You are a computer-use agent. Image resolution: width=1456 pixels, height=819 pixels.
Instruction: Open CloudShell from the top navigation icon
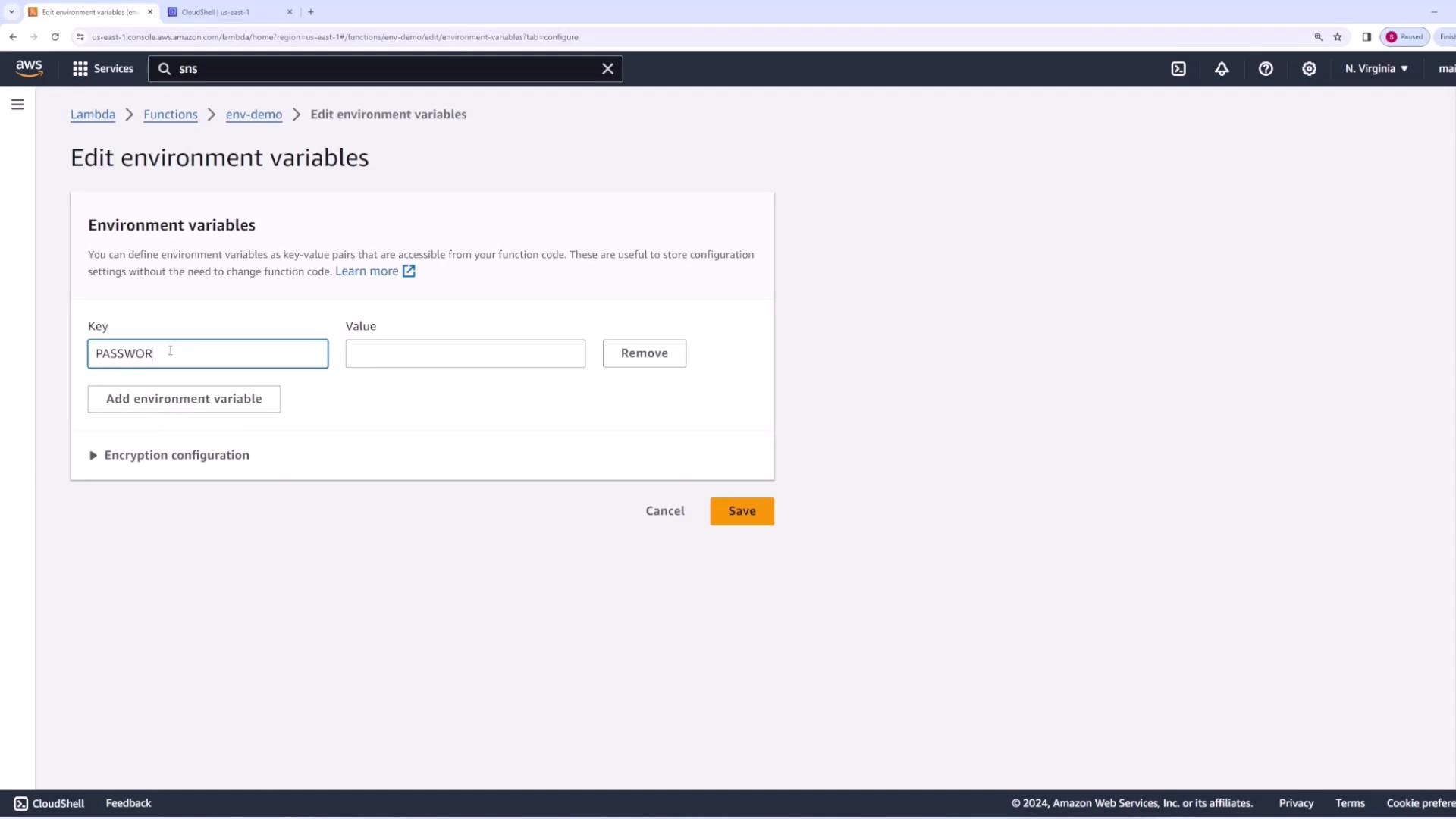(x=1178, y=69)
